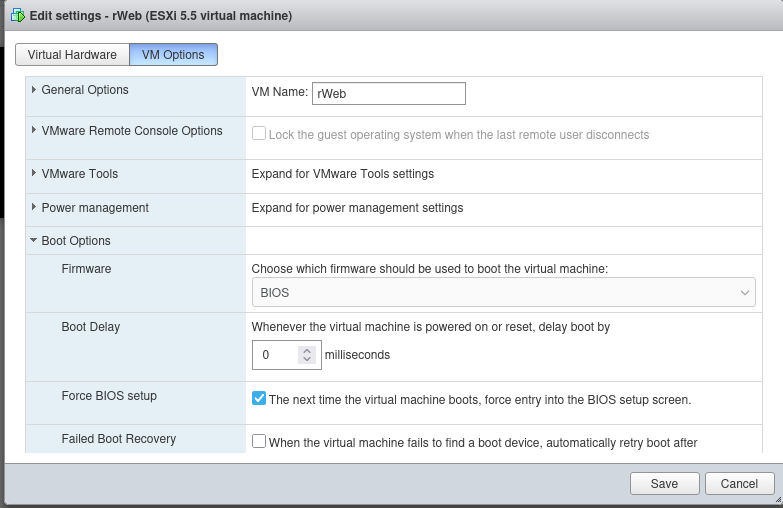Enable the Failed Boot Recovery checkbox

[259, 441]
